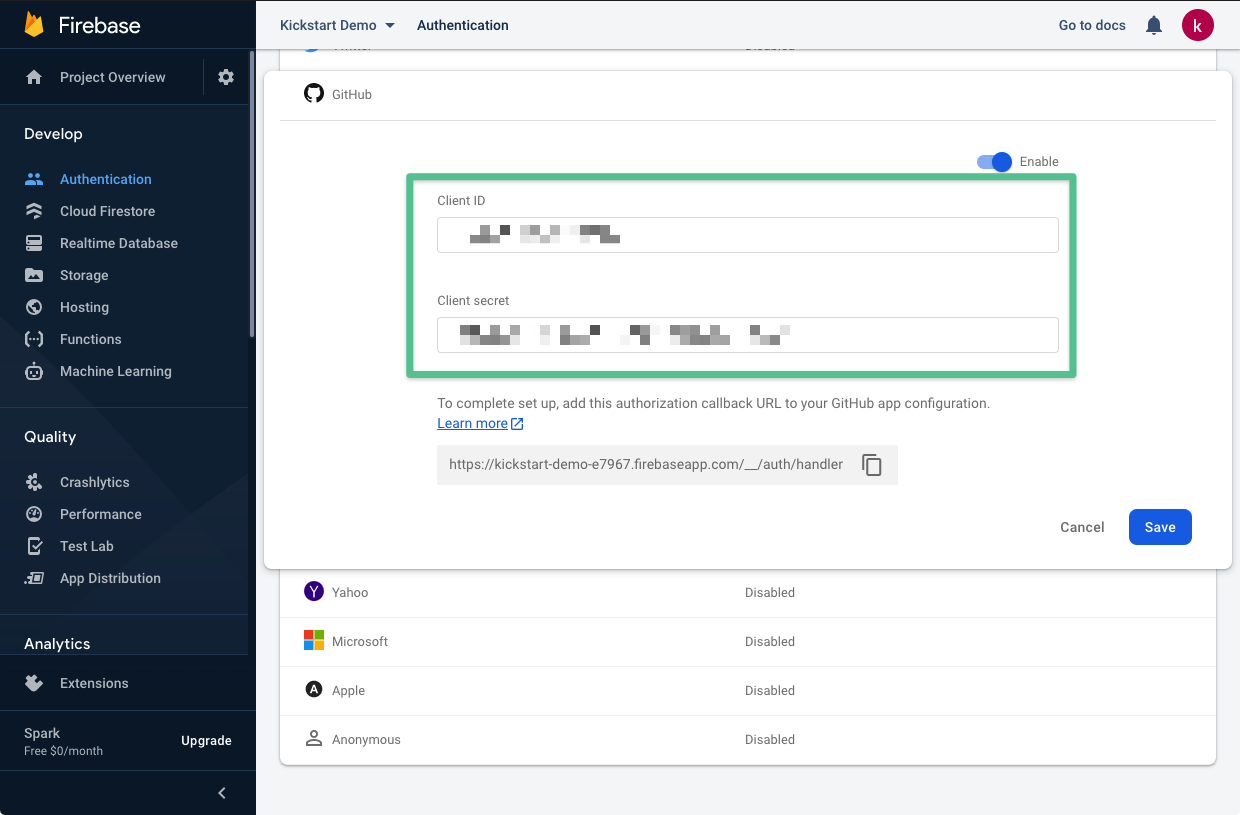Click the Client secret input field

[x=748, y=335]
